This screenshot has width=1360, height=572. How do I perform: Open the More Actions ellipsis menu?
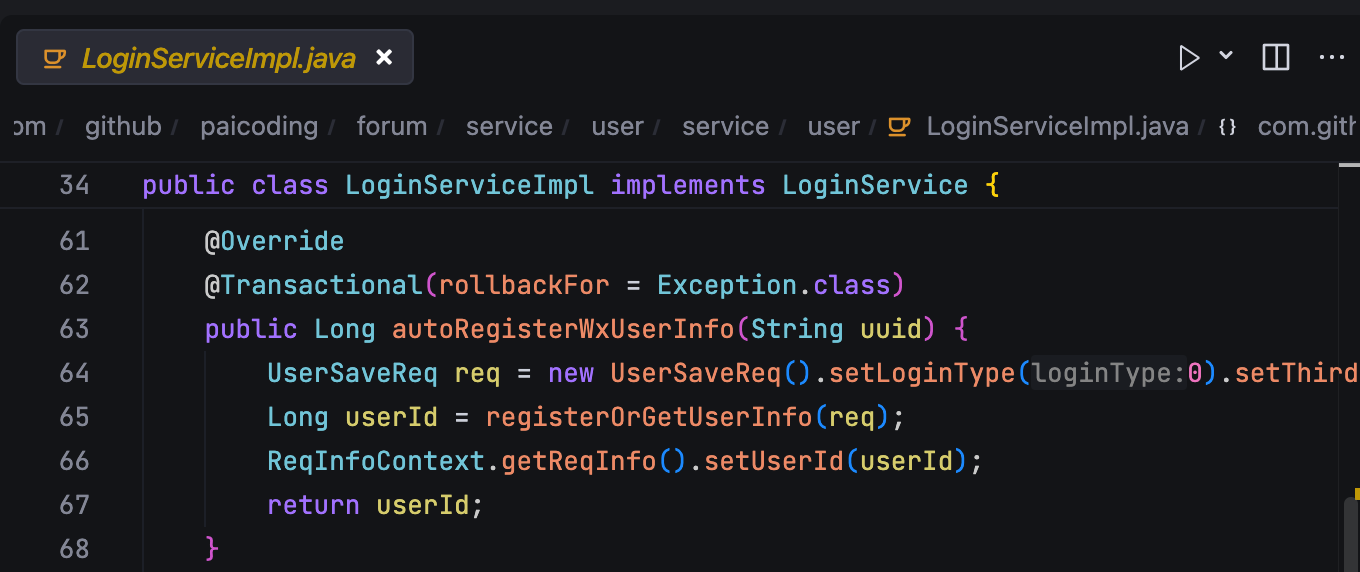[1331, 58]
